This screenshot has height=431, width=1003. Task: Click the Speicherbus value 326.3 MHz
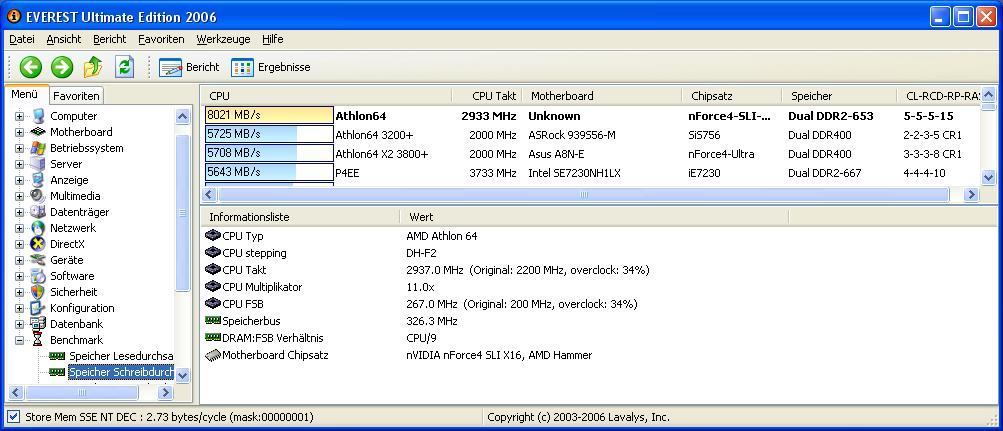click(x=432, y=321)
